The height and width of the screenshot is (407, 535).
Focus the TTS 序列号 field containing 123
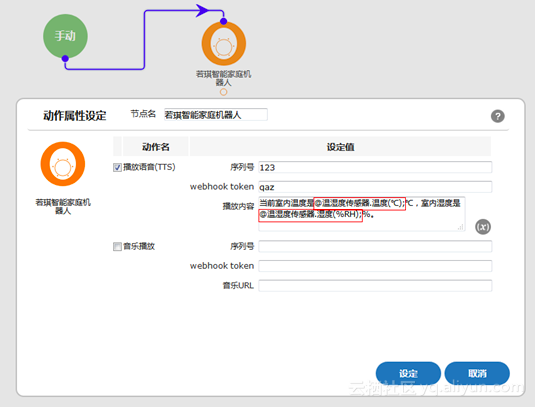375,167
